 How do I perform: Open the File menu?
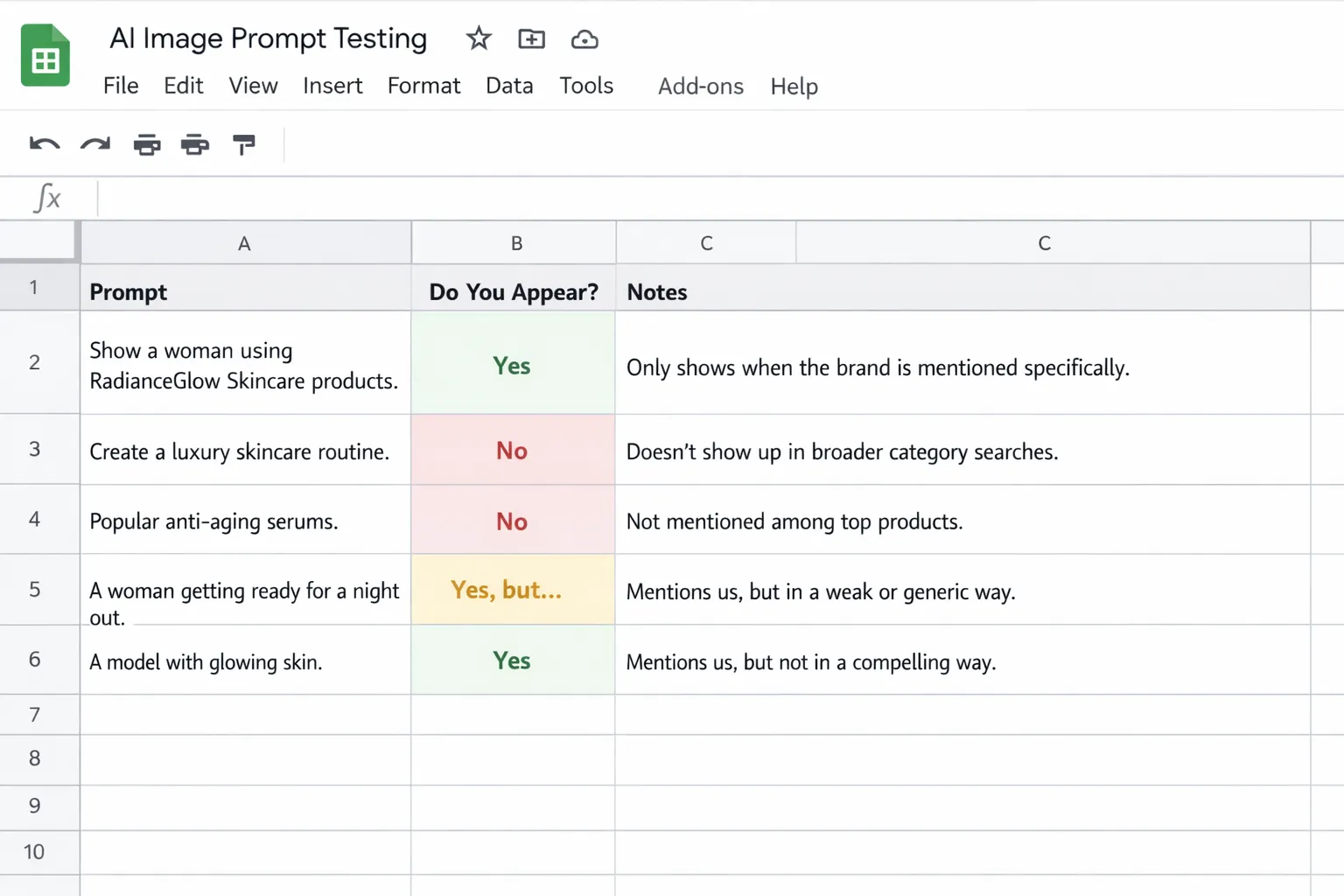point(121,86)
